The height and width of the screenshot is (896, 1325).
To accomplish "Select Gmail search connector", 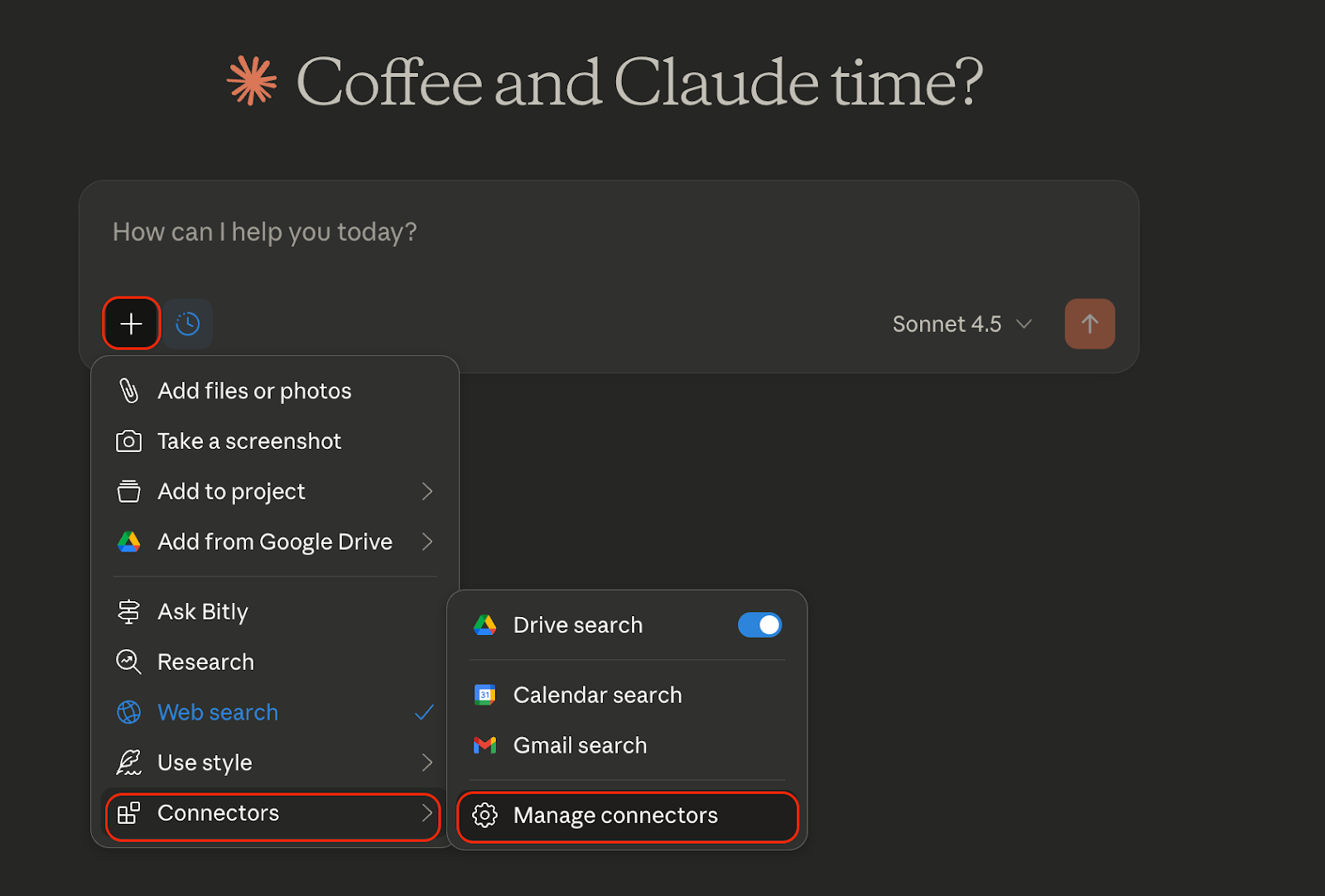I will [x=627, y=745].
